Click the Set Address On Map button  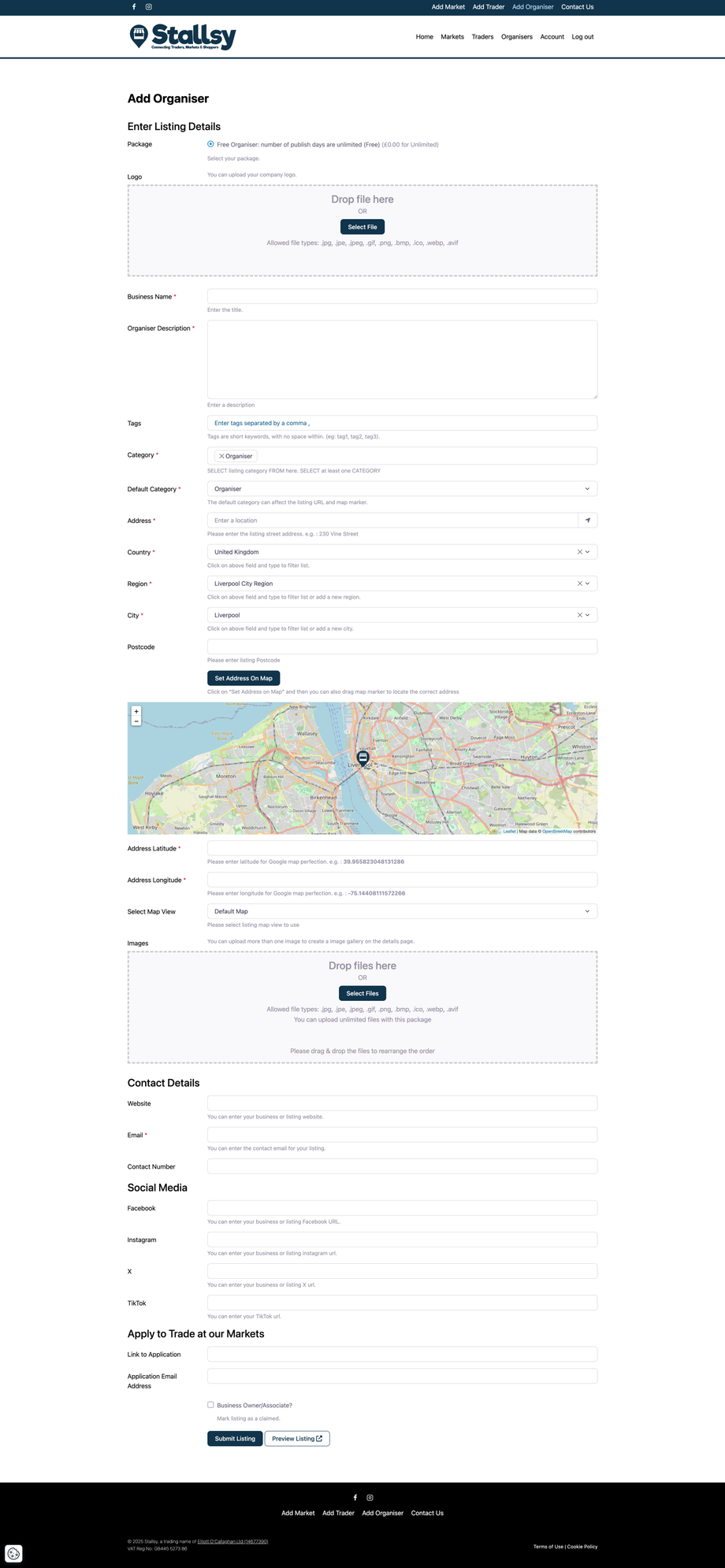(244, 678)
